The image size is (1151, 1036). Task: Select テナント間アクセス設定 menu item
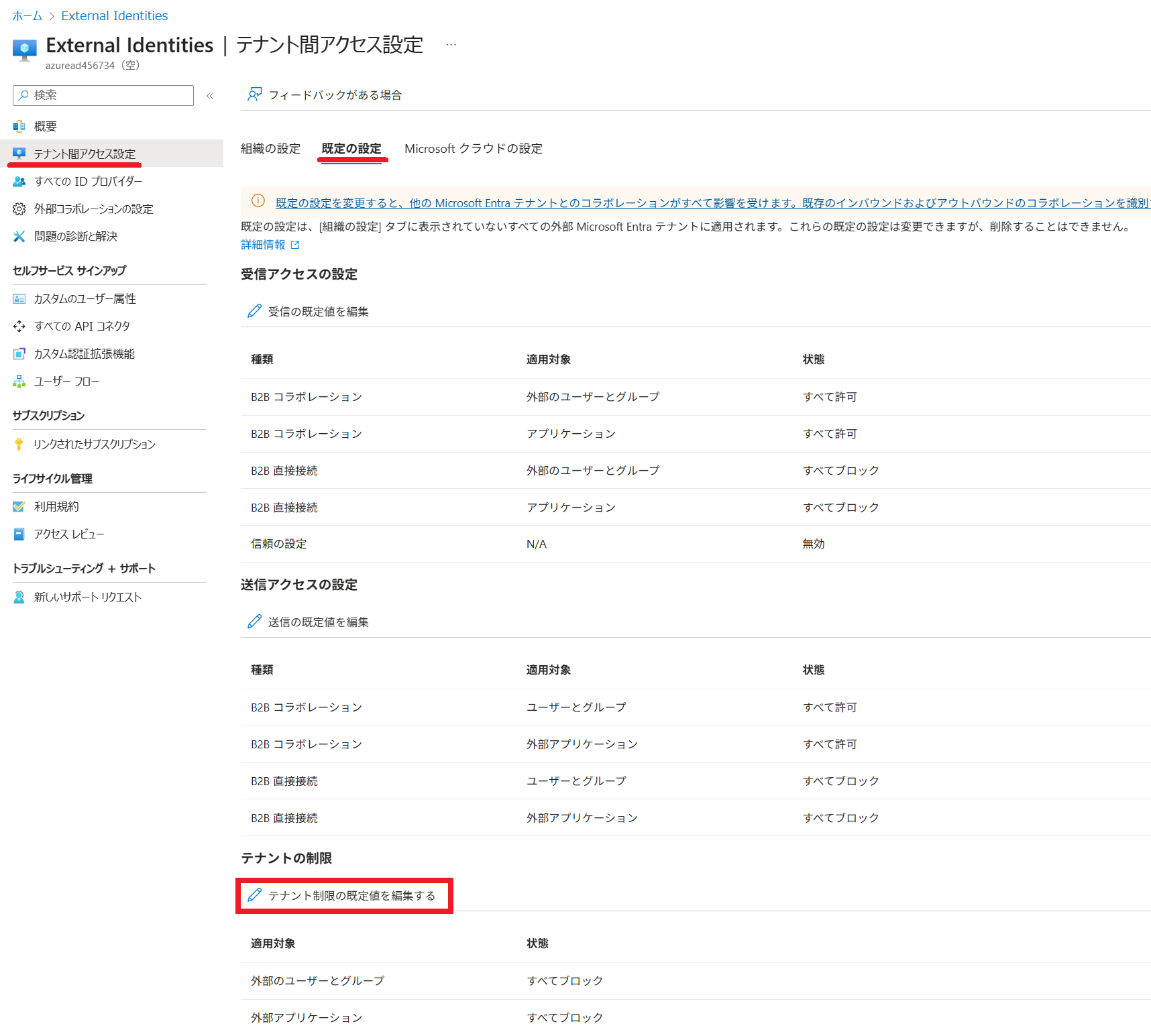[x=111, y=154]
